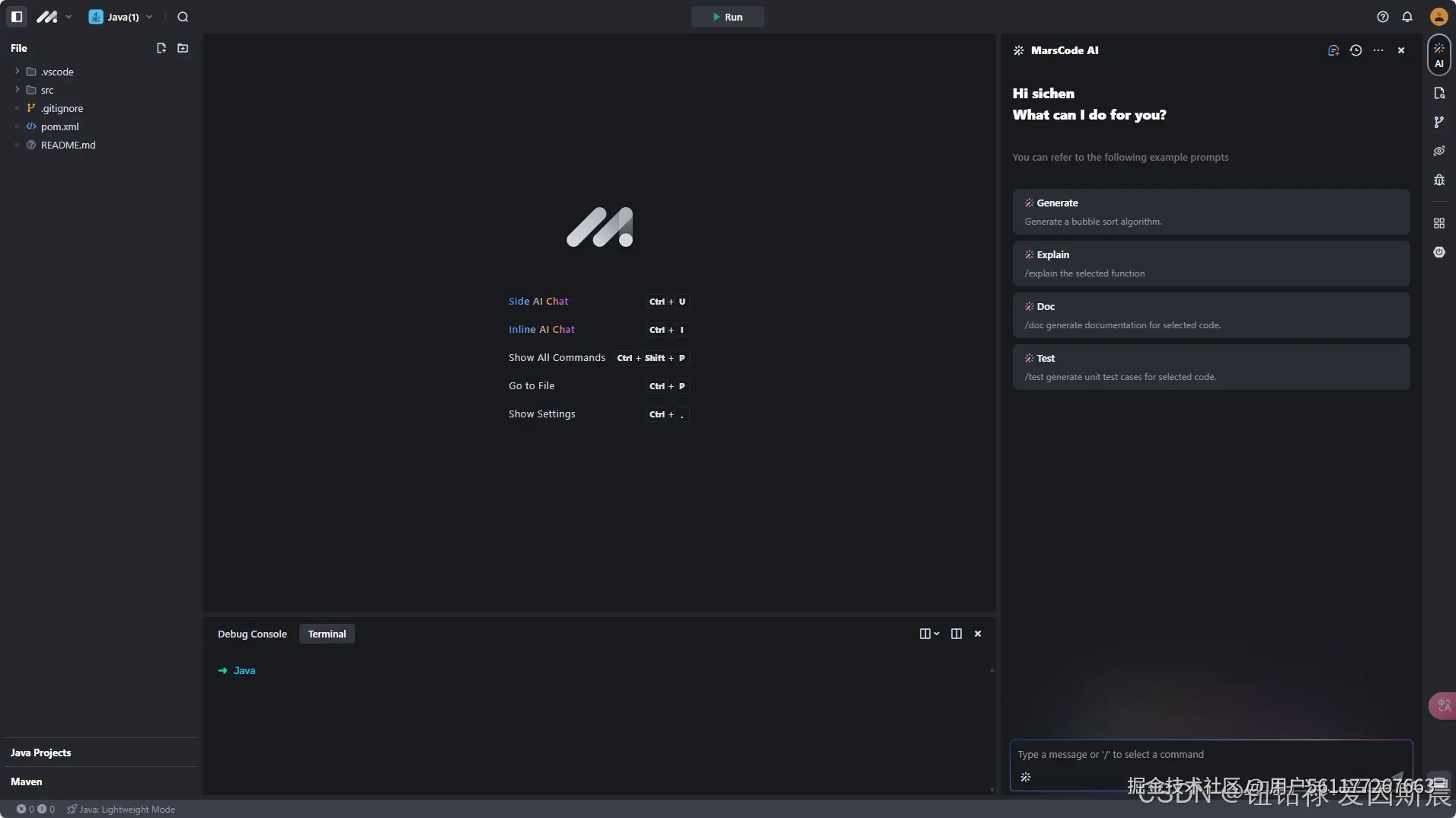Screen dimensions: 1456x818
Task: Select the Test example prompt card
Action: pos(1211,367)
